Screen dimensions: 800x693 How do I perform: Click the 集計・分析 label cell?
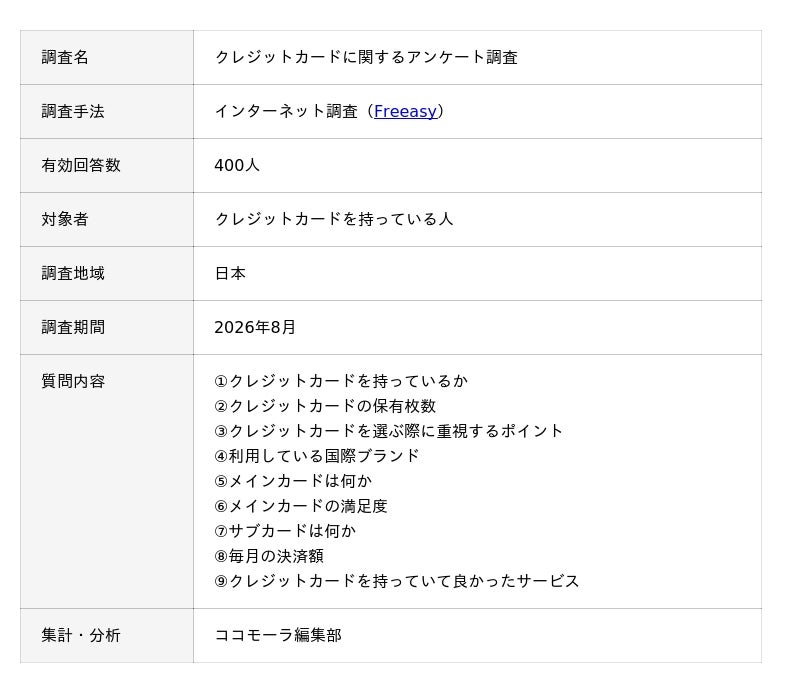pyautogui.click(x=107, y=636)
